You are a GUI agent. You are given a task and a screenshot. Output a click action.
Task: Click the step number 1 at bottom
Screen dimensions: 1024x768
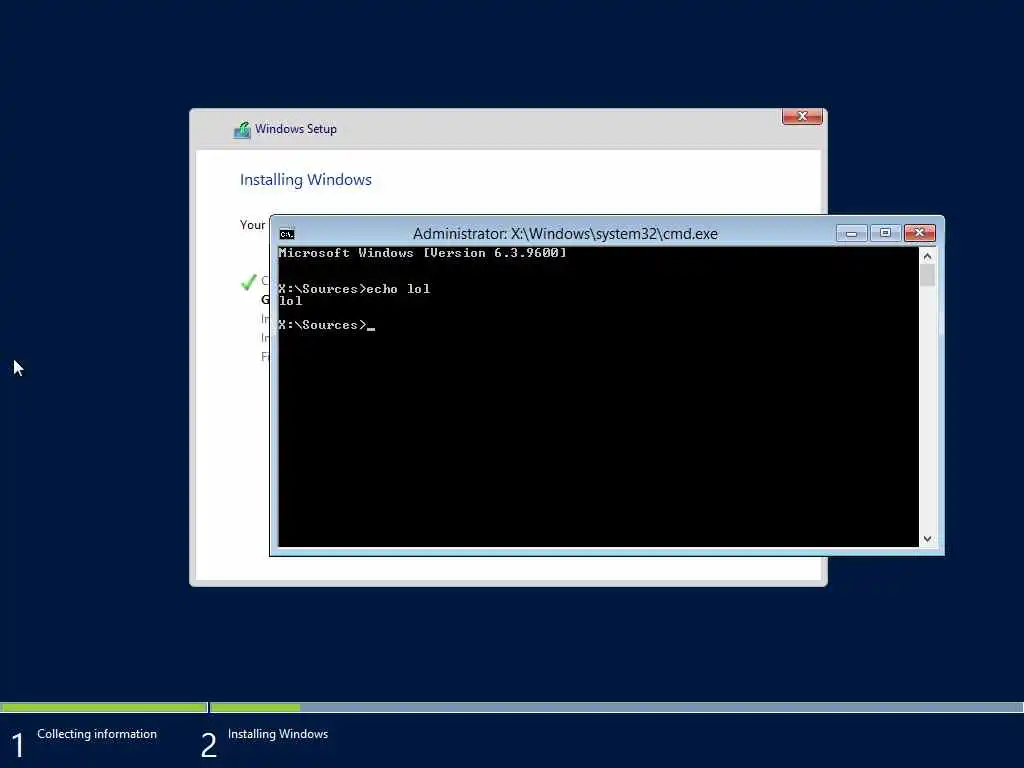18,745
